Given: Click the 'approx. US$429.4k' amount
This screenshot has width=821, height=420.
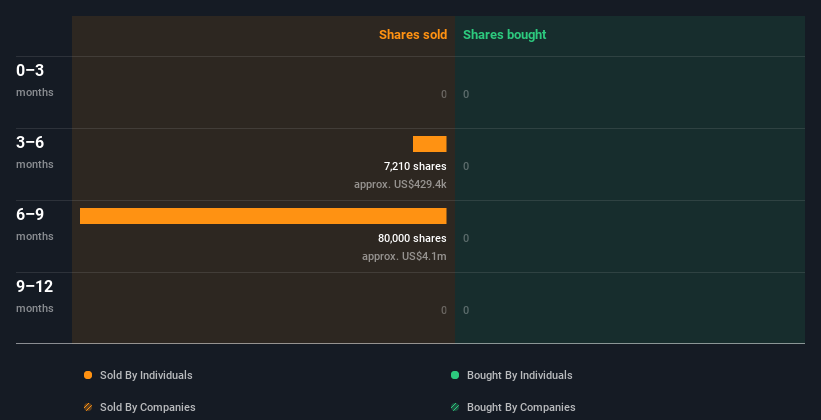Looking at the screenshot, I should pos(400,184).
